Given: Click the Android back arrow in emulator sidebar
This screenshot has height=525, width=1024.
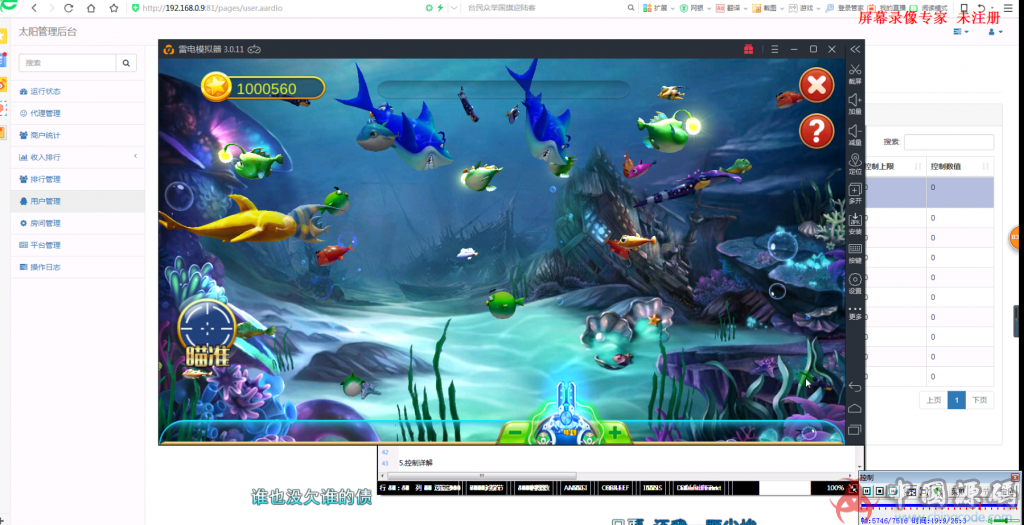Looking at the screenshot, I should [x=855, y=387].
